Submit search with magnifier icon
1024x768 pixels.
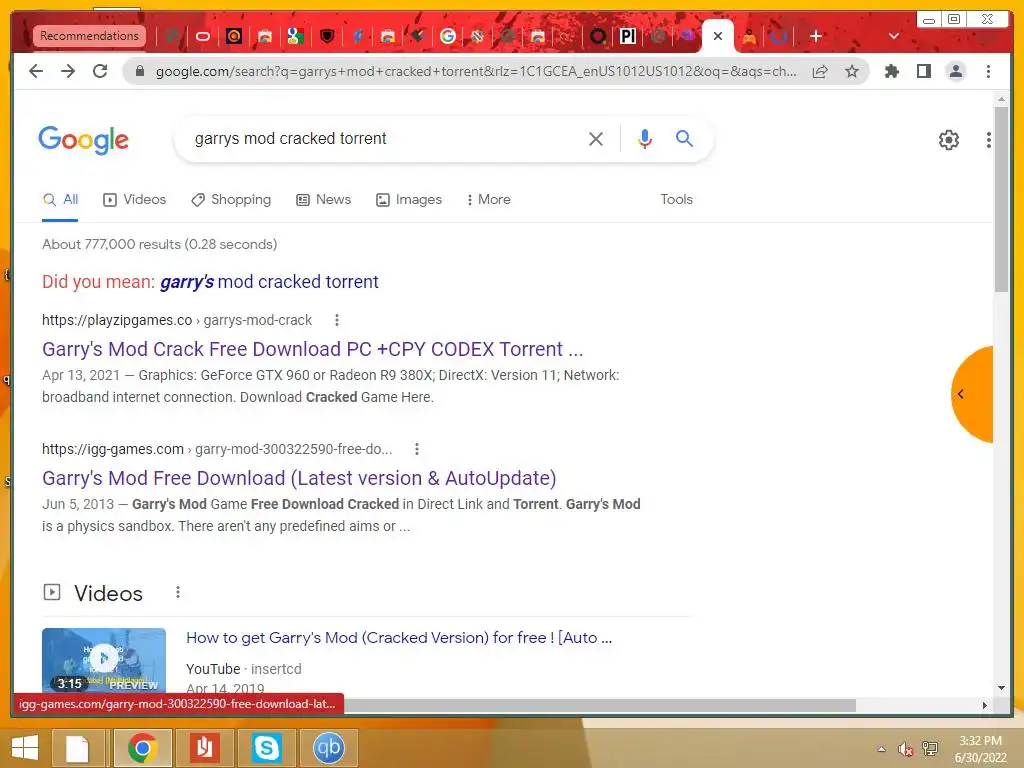[x=684, y=138]
